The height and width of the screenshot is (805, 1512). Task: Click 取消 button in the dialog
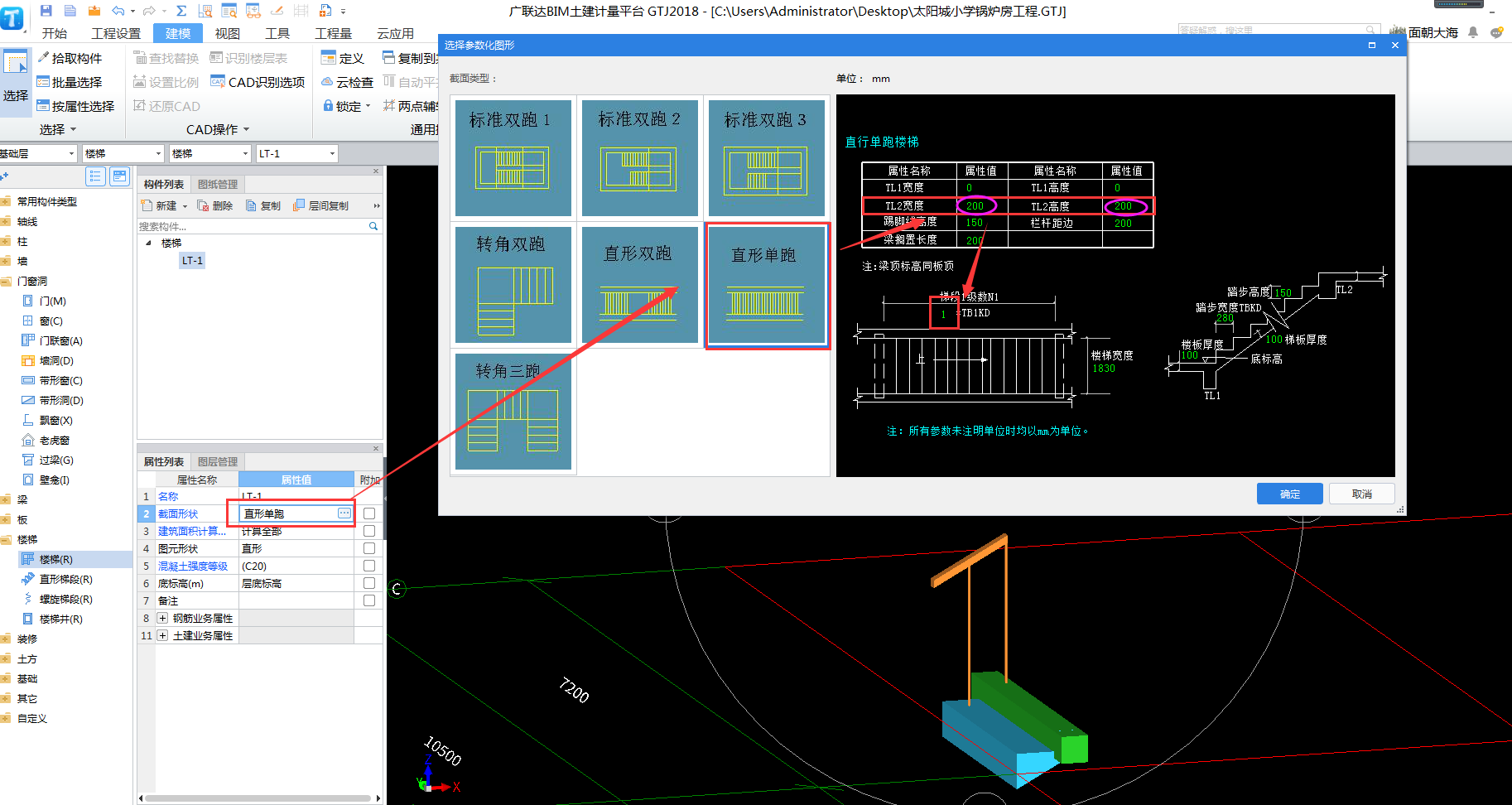[1362, 494]
